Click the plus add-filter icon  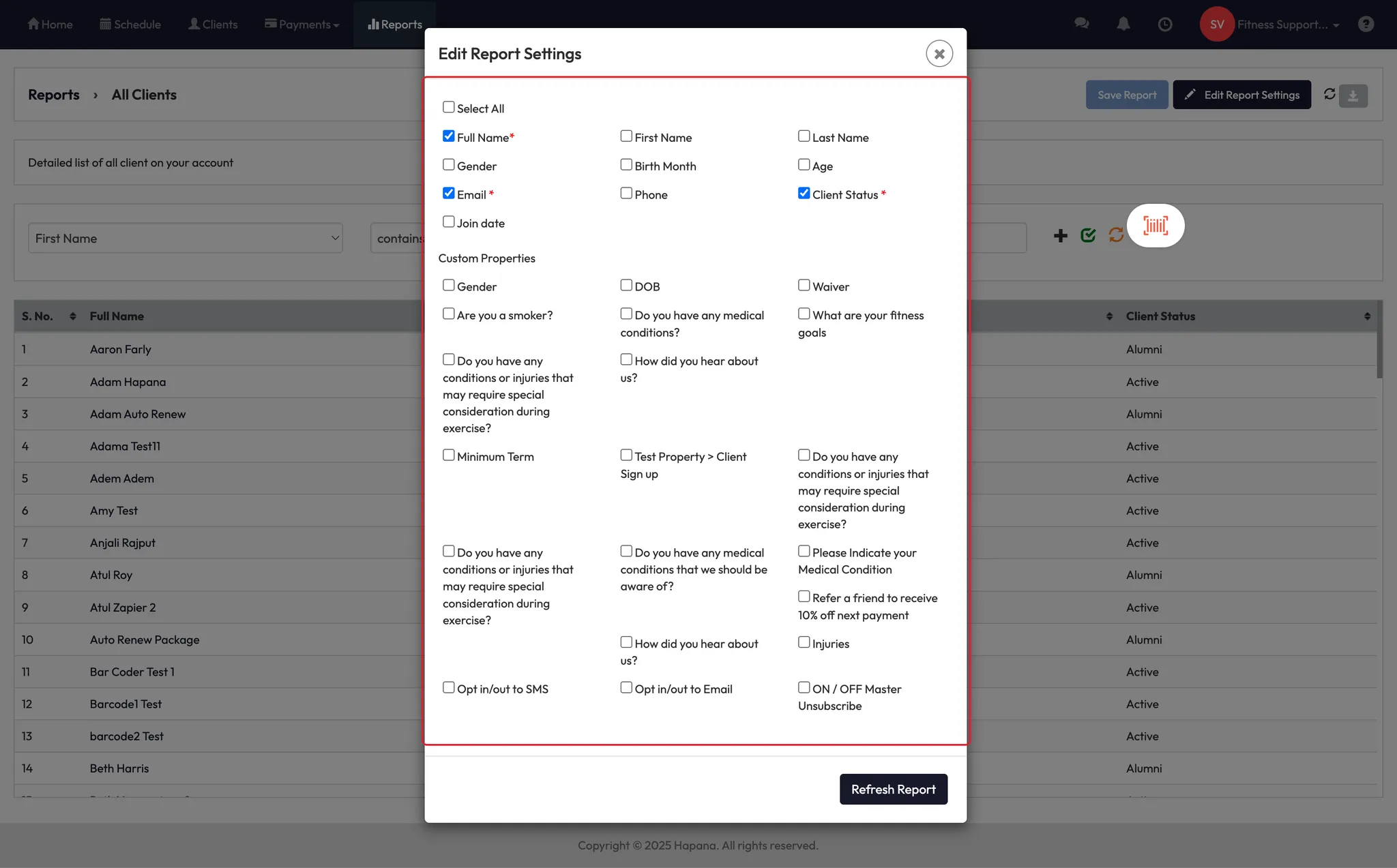coord(1060,236)
